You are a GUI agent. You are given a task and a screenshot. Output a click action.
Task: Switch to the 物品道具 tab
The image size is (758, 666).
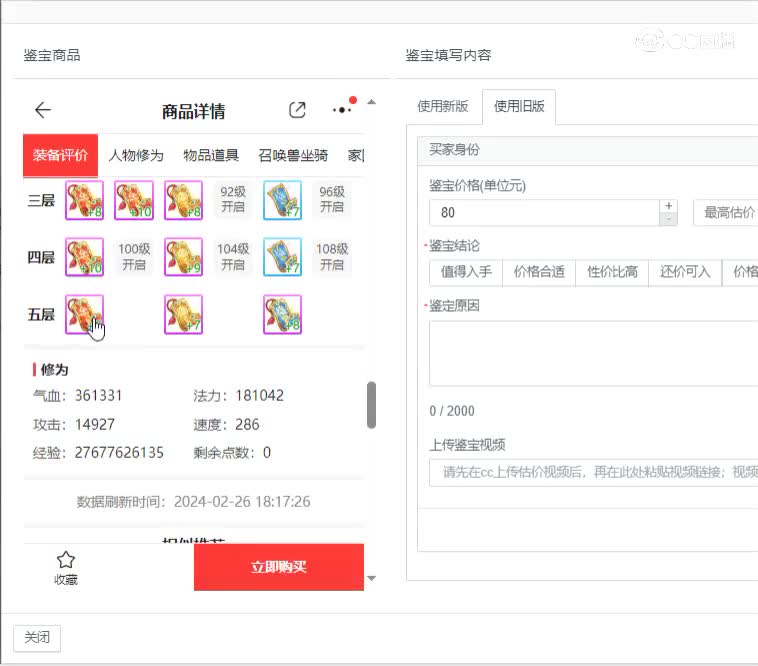tap(211, 155)
